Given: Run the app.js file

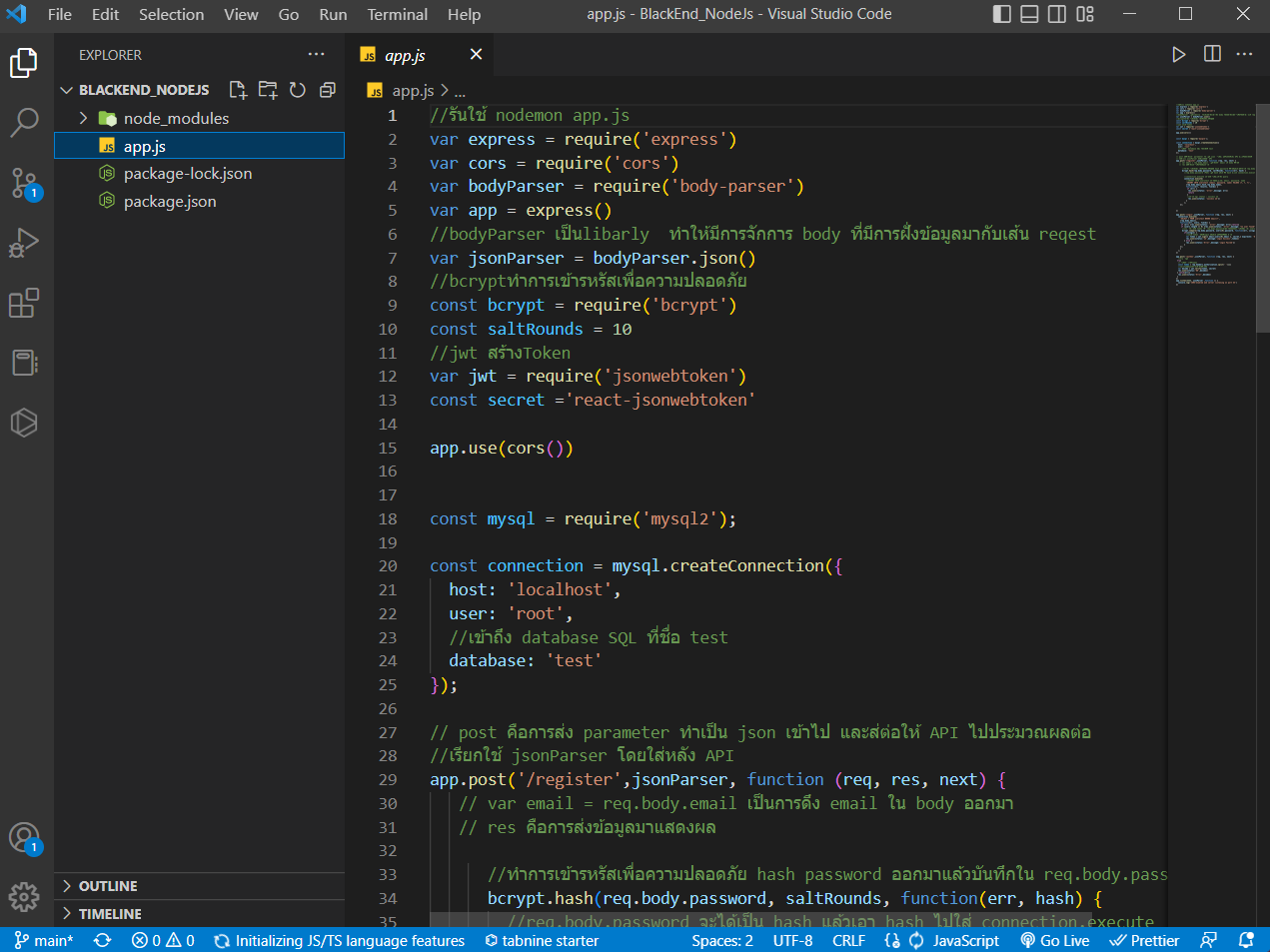Looking at the screenshot, I should point(1179,55).
